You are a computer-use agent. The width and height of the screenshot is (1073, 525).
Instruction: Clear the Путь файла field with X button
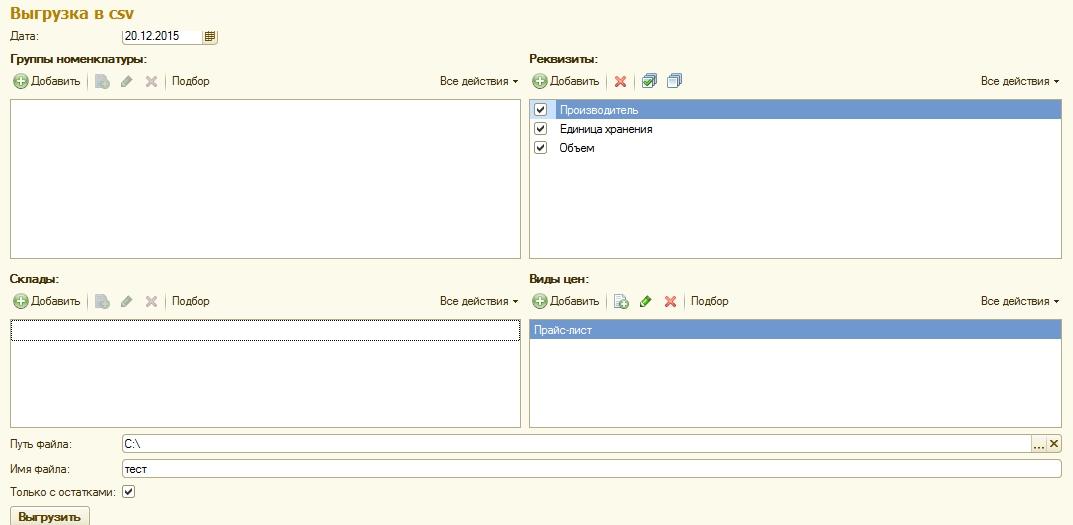[1054, 444]
